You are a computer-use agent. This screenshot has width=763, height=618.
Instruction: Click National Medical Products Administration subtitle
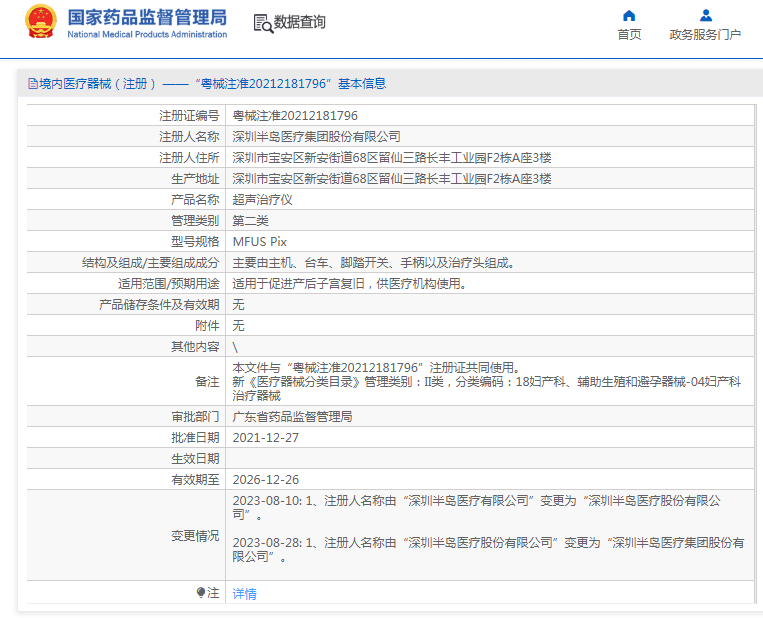tap(147, 35)
